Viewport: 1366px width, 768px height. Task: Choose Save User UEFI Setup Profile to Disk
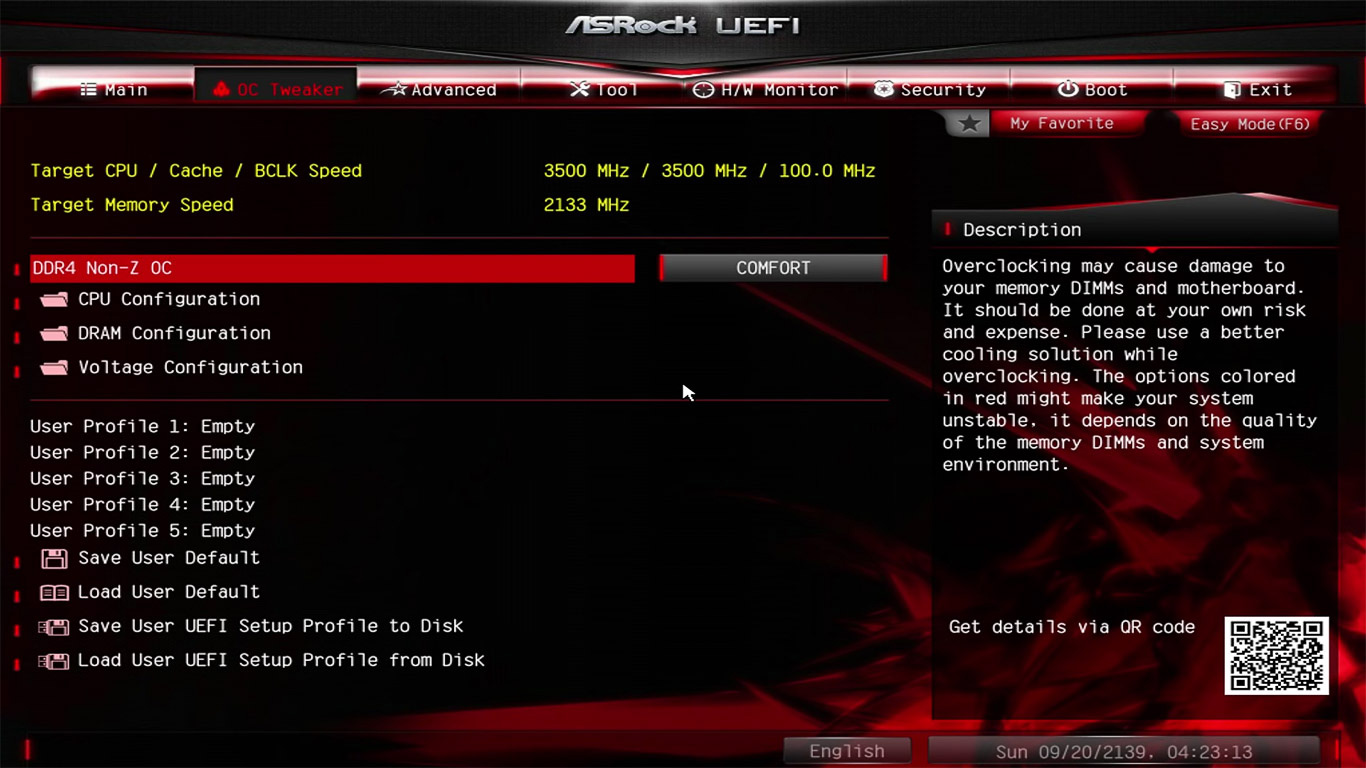click(270, 626)
